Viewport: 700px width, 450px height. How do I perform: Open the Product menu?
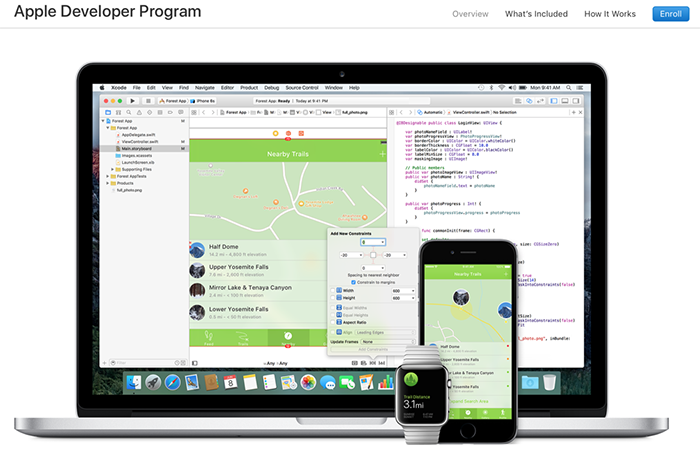(x=249, y=88)
